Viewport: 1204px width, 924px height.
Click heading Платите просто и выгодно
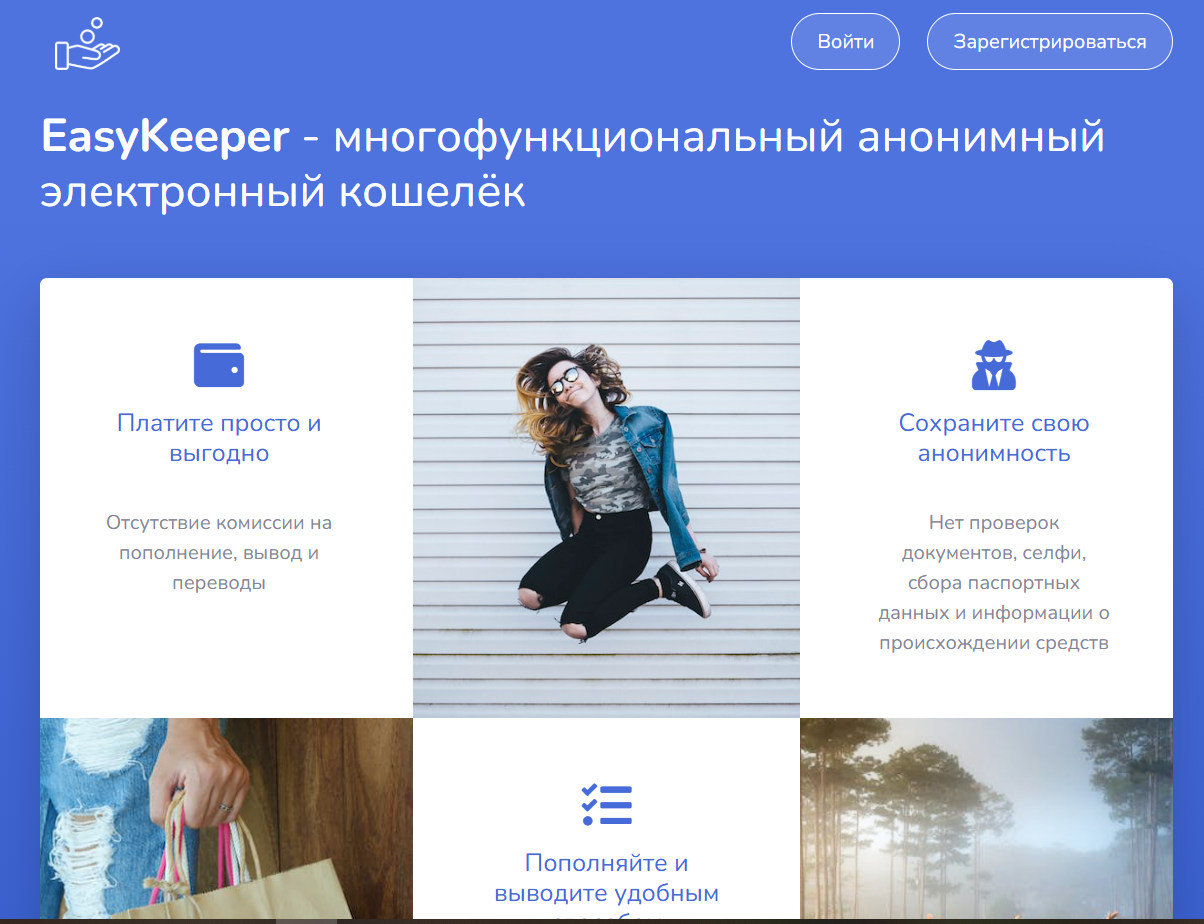point(219,438)
